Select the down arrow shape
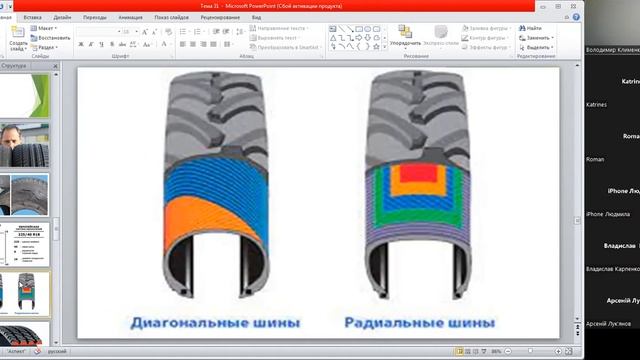The width and height of the screenshot is (640, 360). click(367, 38)
